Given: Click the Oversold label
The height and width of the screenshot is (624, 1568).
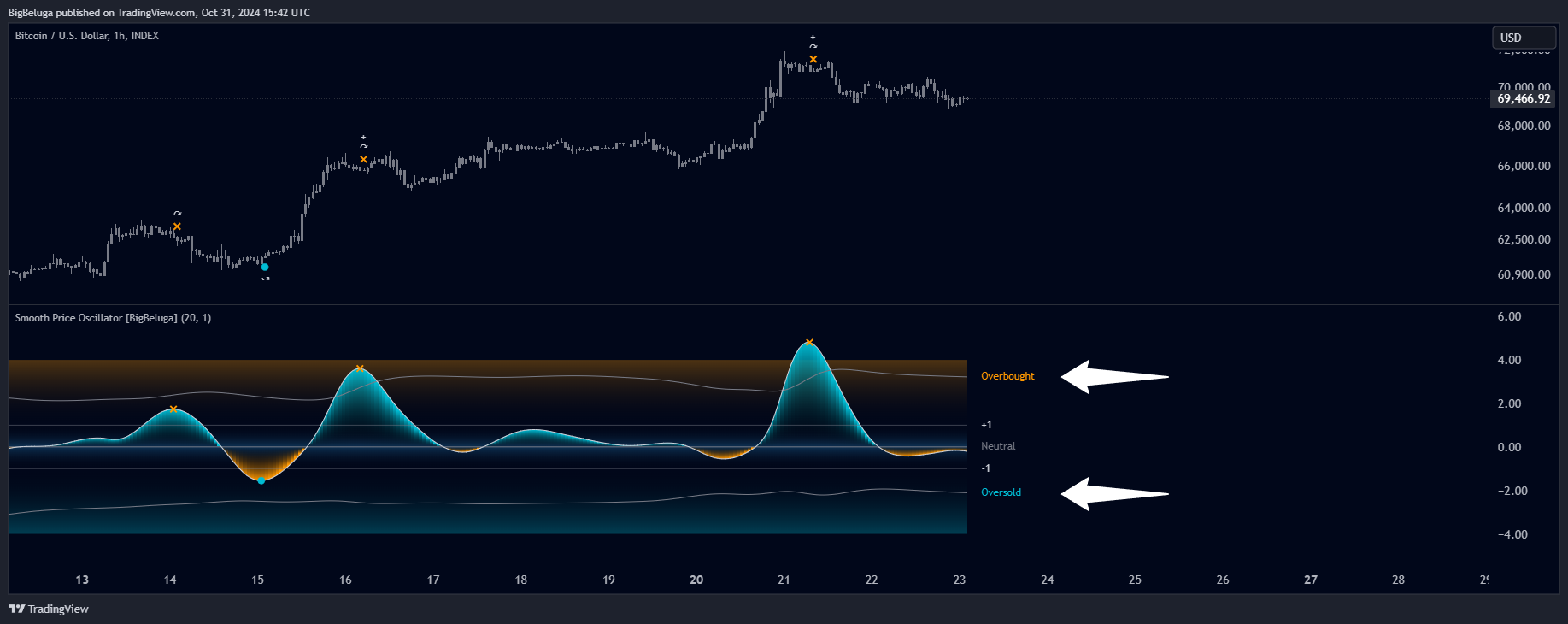Looking at the screenshot, I should click(x=1001, y=492).
